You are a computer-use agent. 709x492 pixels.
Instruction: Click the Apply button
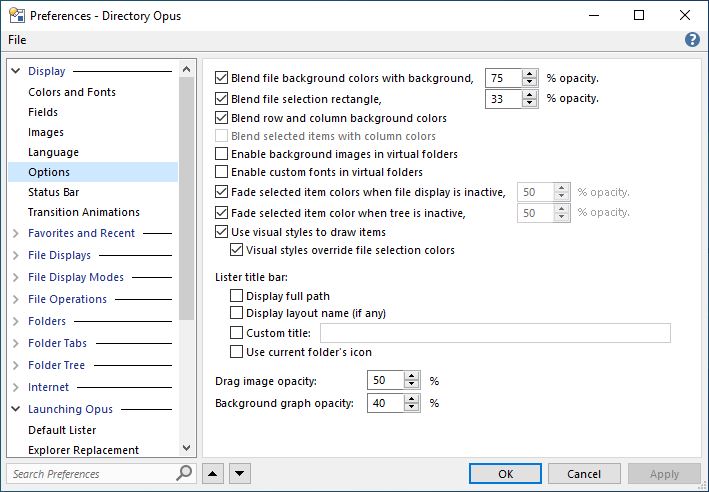coord(664,474)
